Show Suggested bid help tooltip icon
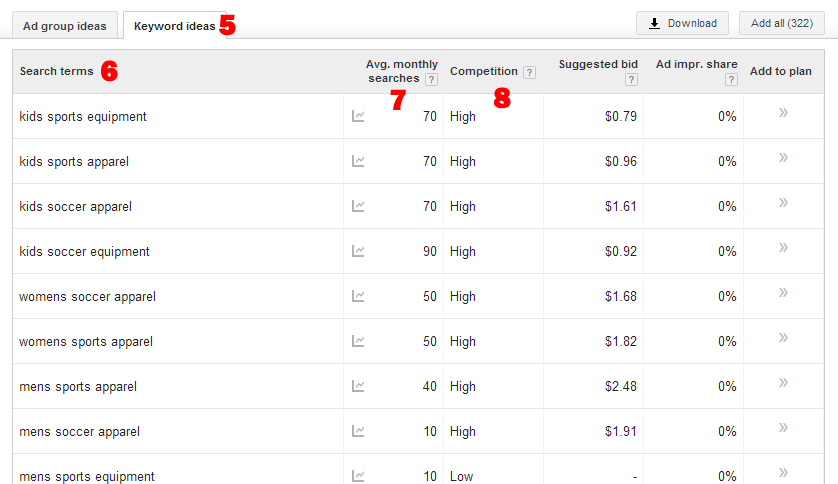 631,80
